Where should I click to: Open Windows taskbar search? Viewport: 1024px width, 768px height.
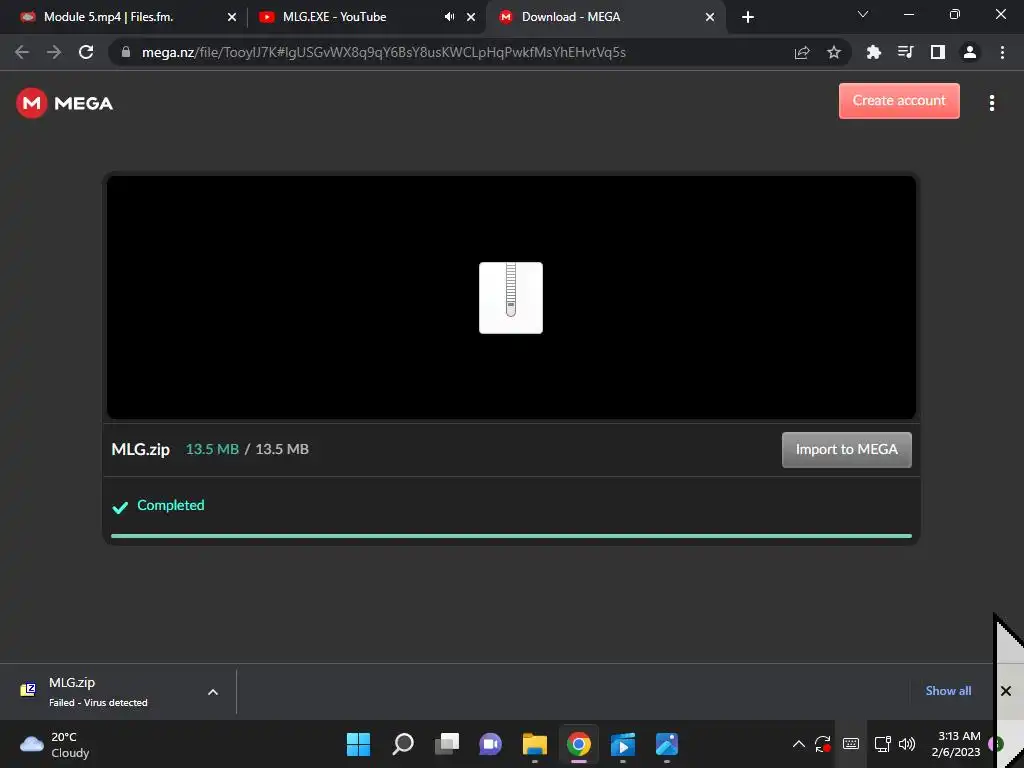(403, 744)
